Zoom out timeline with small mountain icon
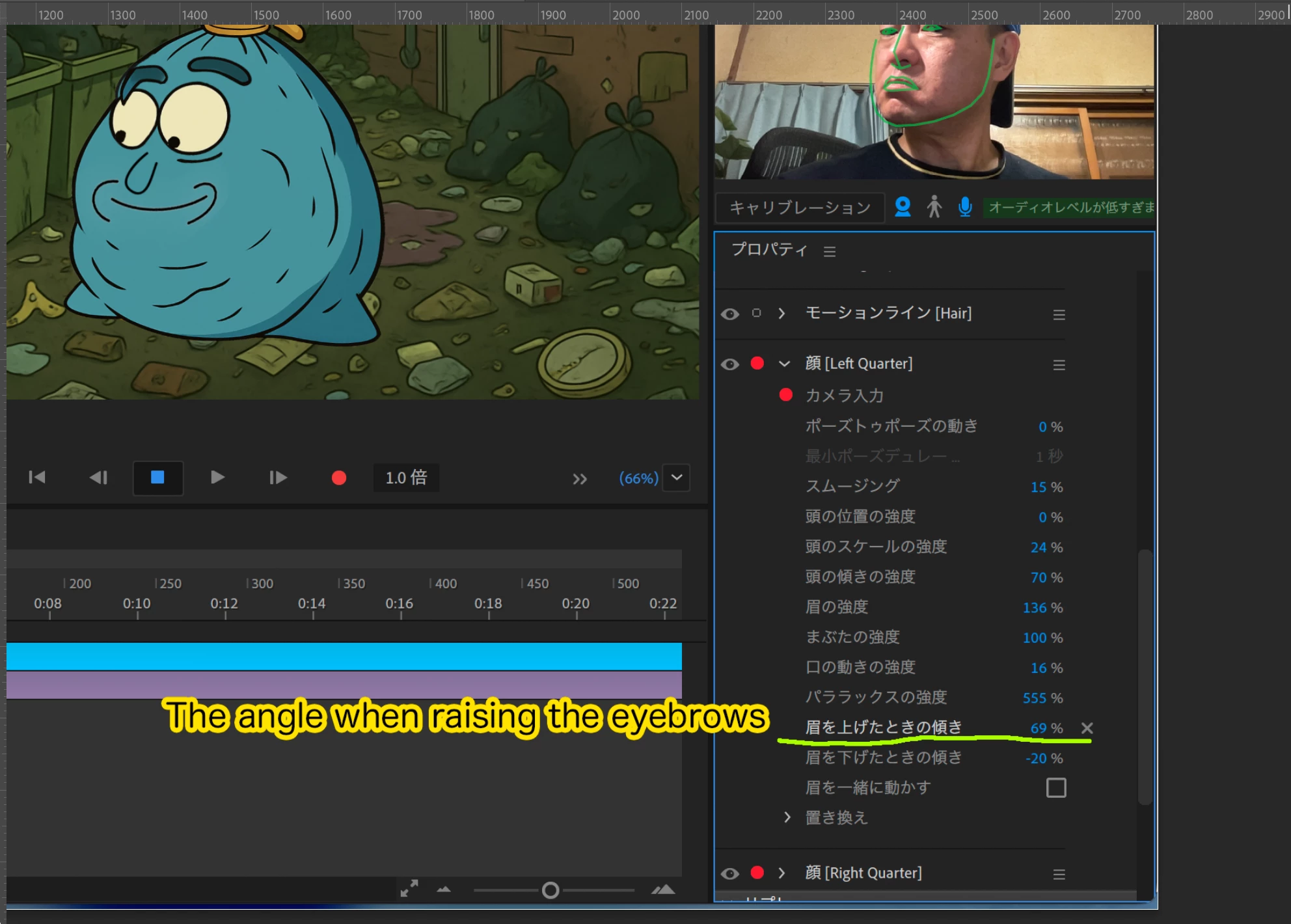Image resolution: width=1291 pixels, height=924 pixels. pyautogui.click(x=444, y=890)
